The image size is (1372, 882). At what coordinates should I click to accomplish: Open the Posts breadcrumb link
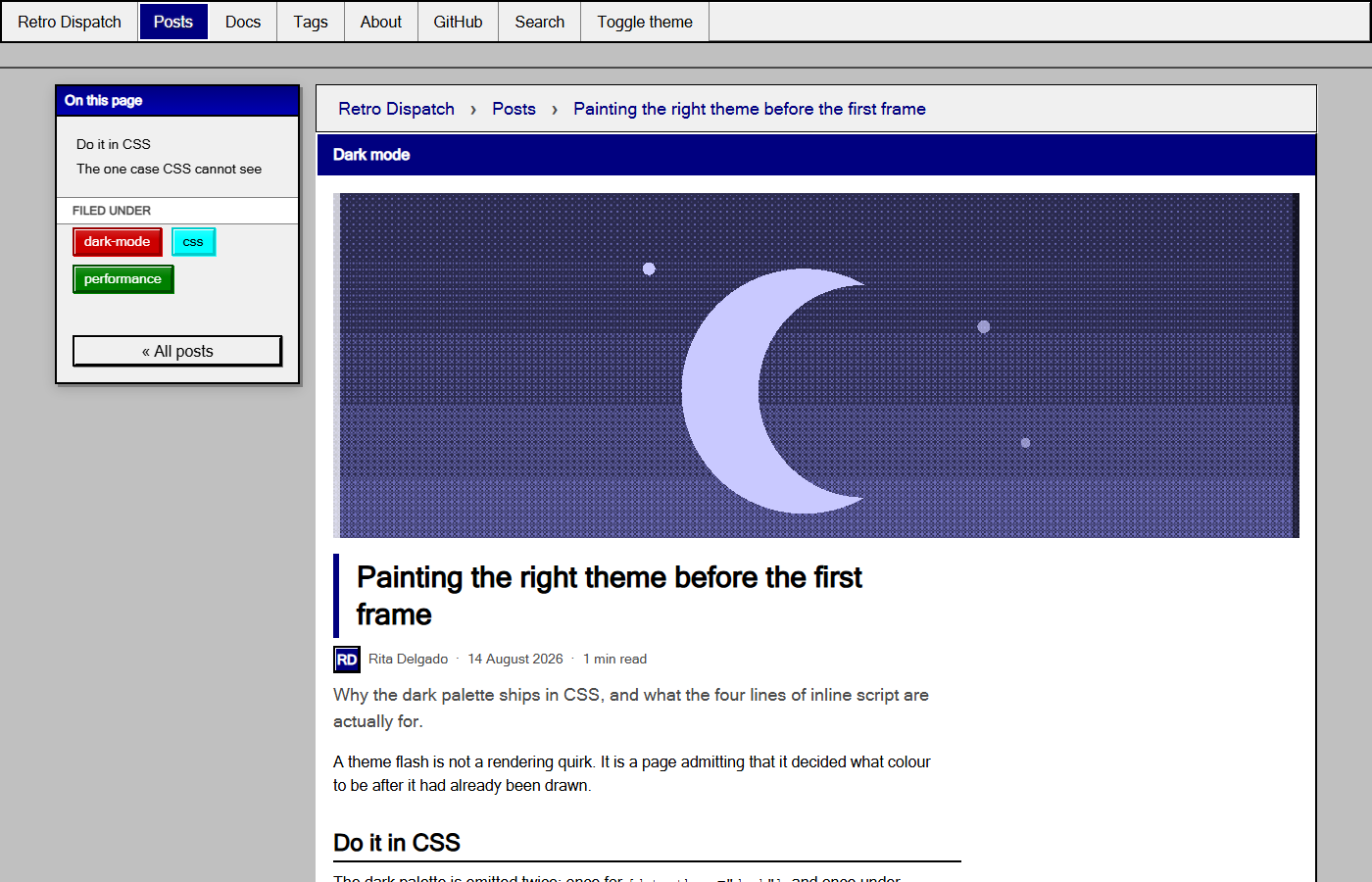pos(514,109)
